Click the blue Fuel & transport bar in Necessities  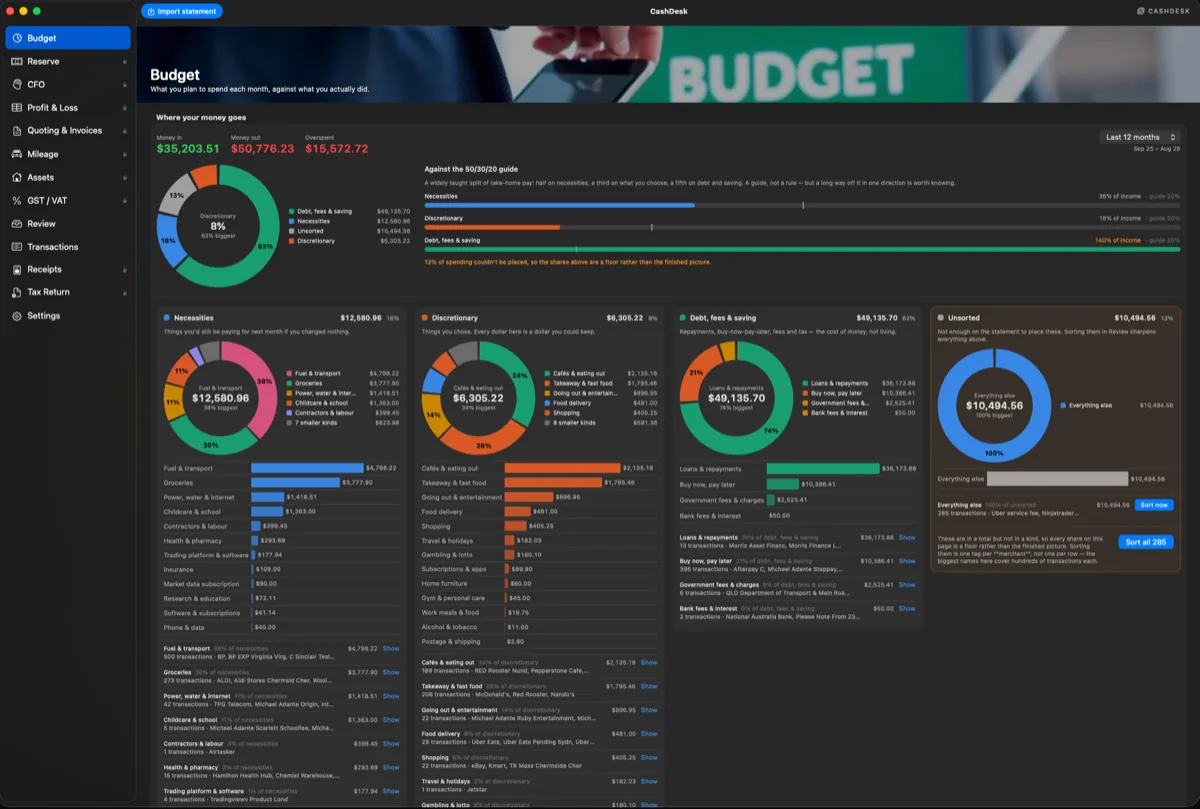coord(307,468)
